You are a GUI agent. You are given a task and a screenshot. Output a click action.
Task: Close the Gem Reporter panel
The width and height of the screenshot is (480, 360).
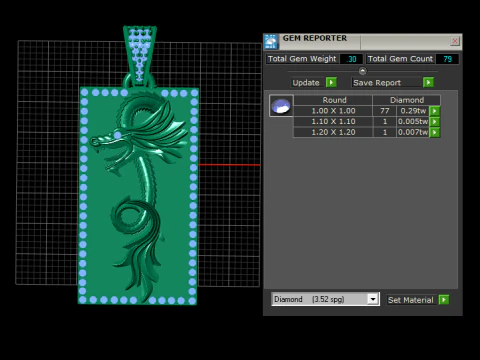pyautogui.click(x=455, y=41)
